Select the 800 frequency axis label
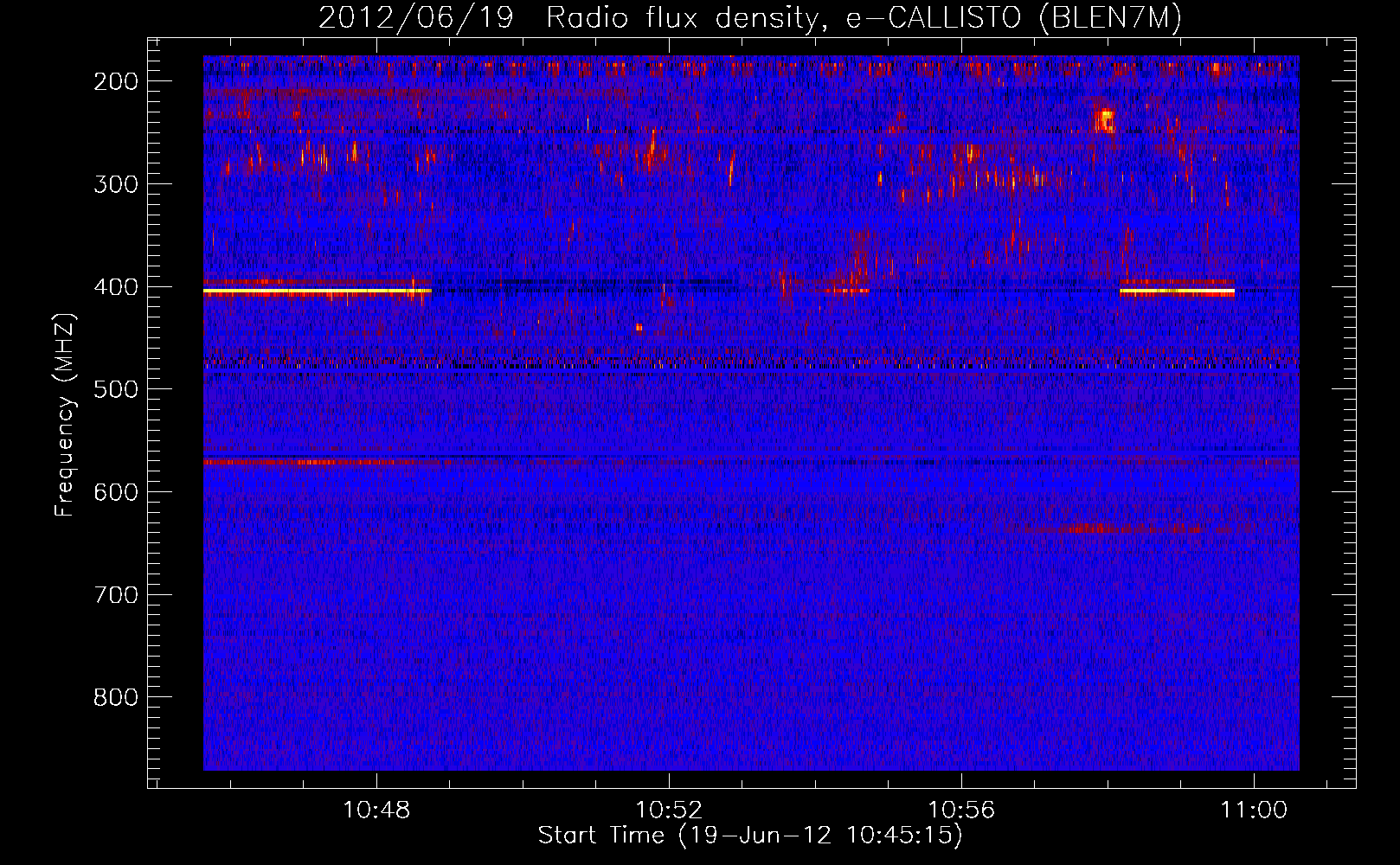Image resolution: width=1400 pixels, height=865 pixels. pyautogui.click(x=115, y=697)
